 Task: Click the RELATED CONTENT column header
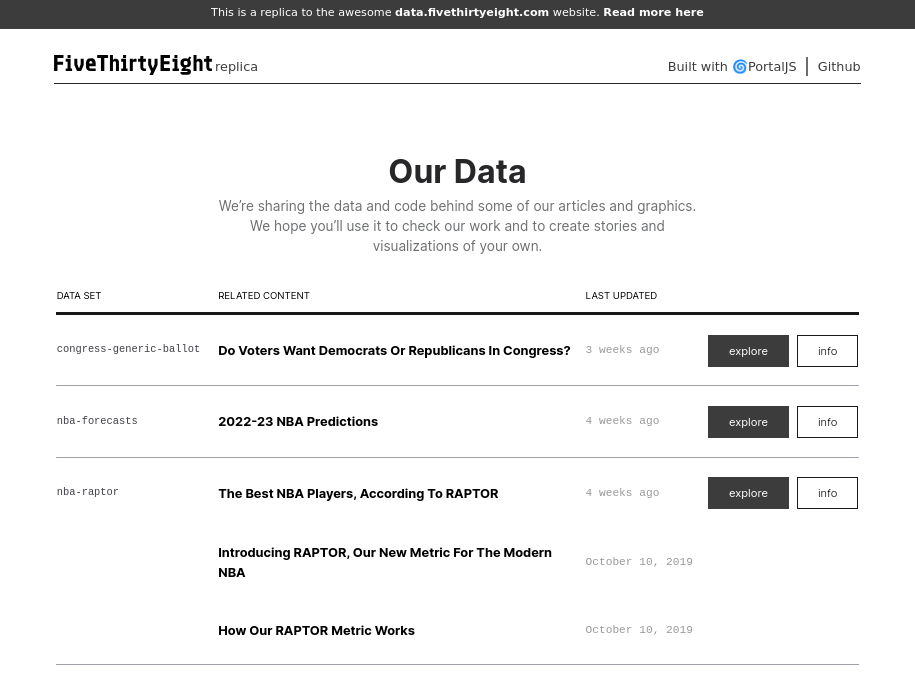point(264,295)
